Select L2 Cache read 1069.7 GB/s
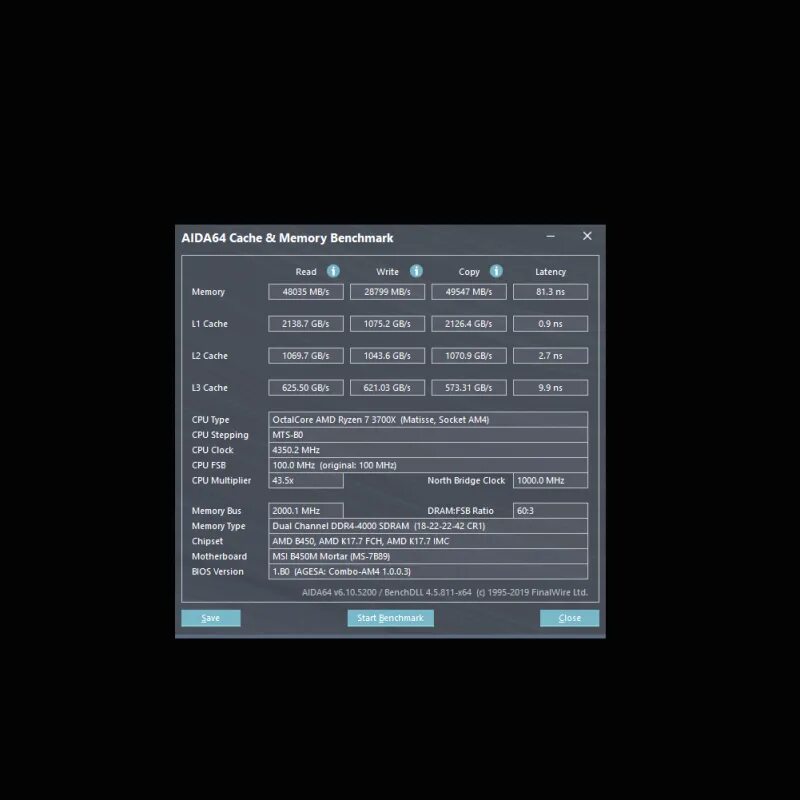Image resolution: width=800 pixels, height=800 pixels. (306, 356)
